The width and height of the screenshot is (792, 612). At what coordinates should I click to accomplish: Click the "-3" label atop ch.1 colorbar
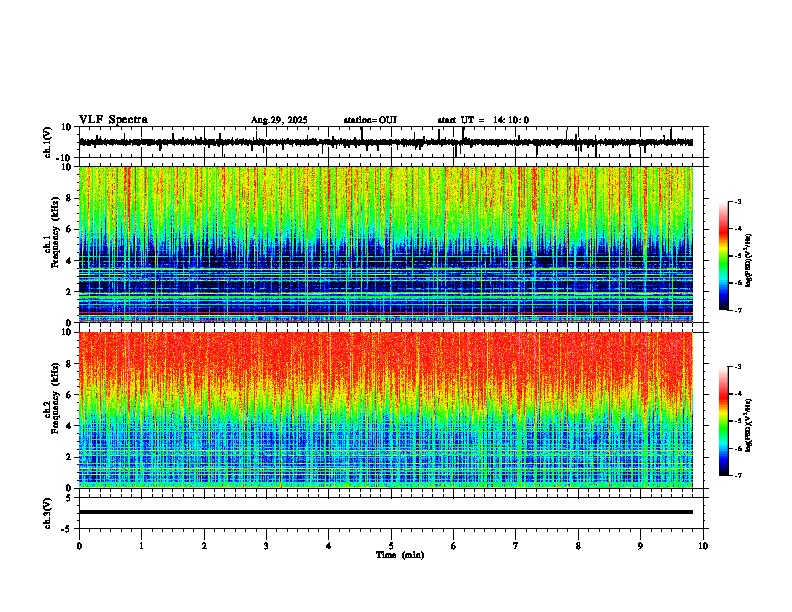click(737, 202)
